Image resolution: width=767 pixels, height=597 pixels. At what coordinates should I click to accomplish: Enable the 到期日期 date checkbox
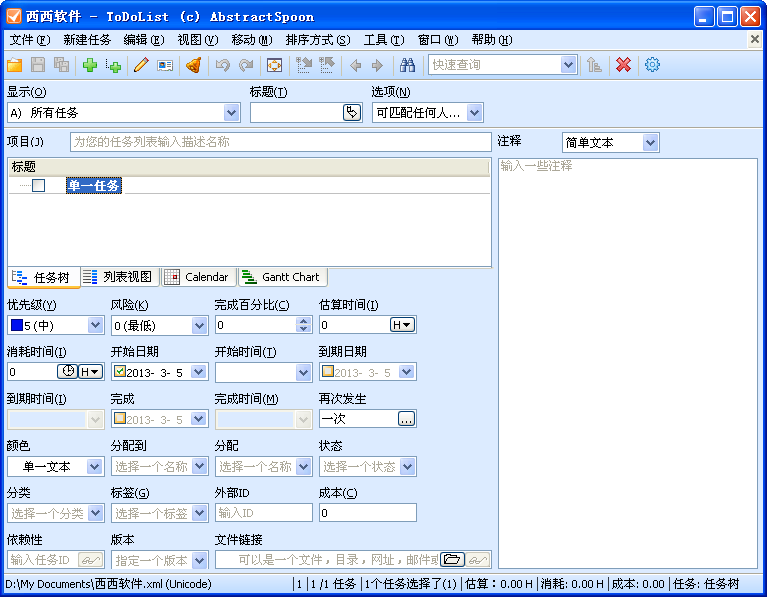[x=327, y=372]
